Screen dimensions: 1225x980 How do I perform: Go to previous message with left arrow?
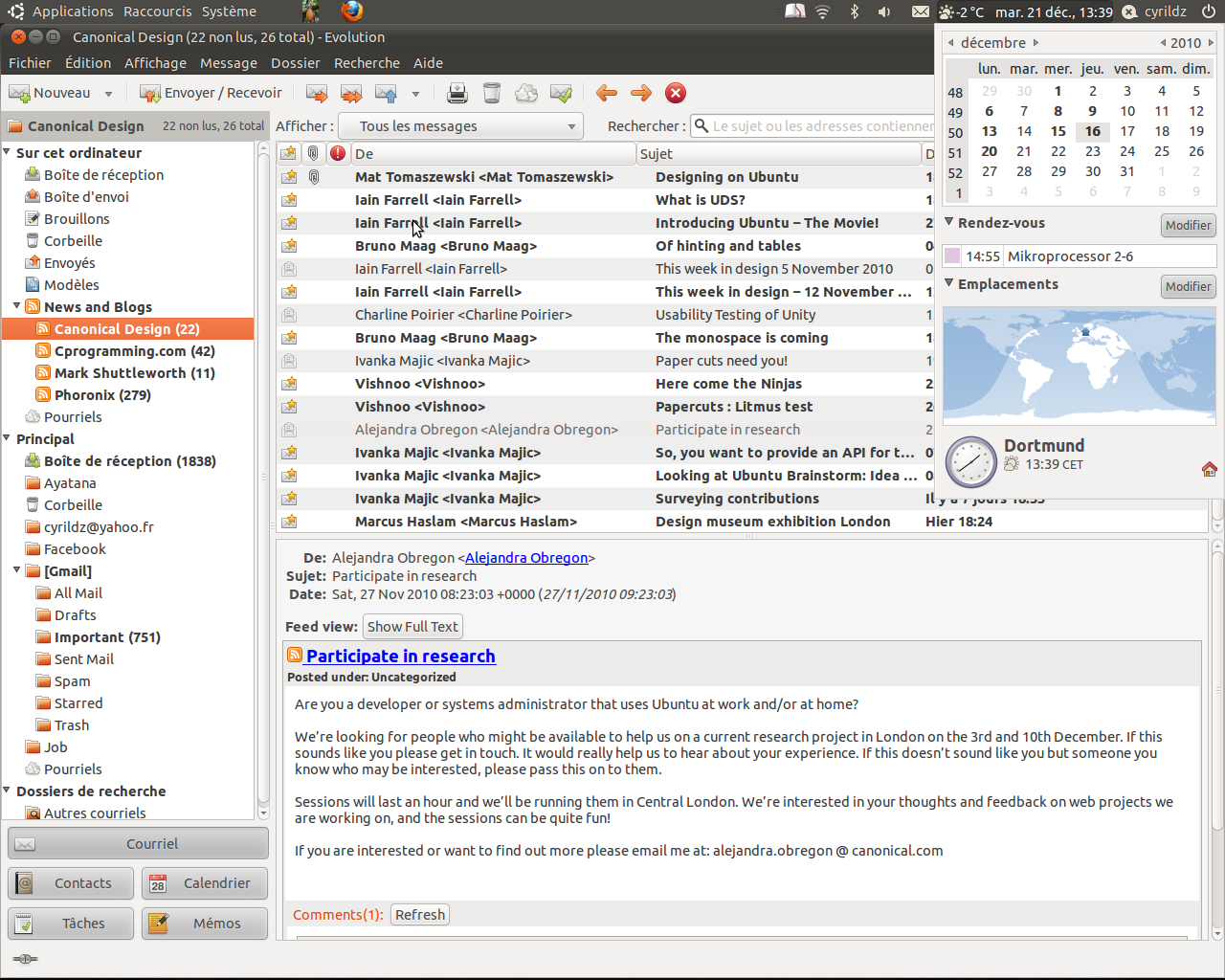607,93
